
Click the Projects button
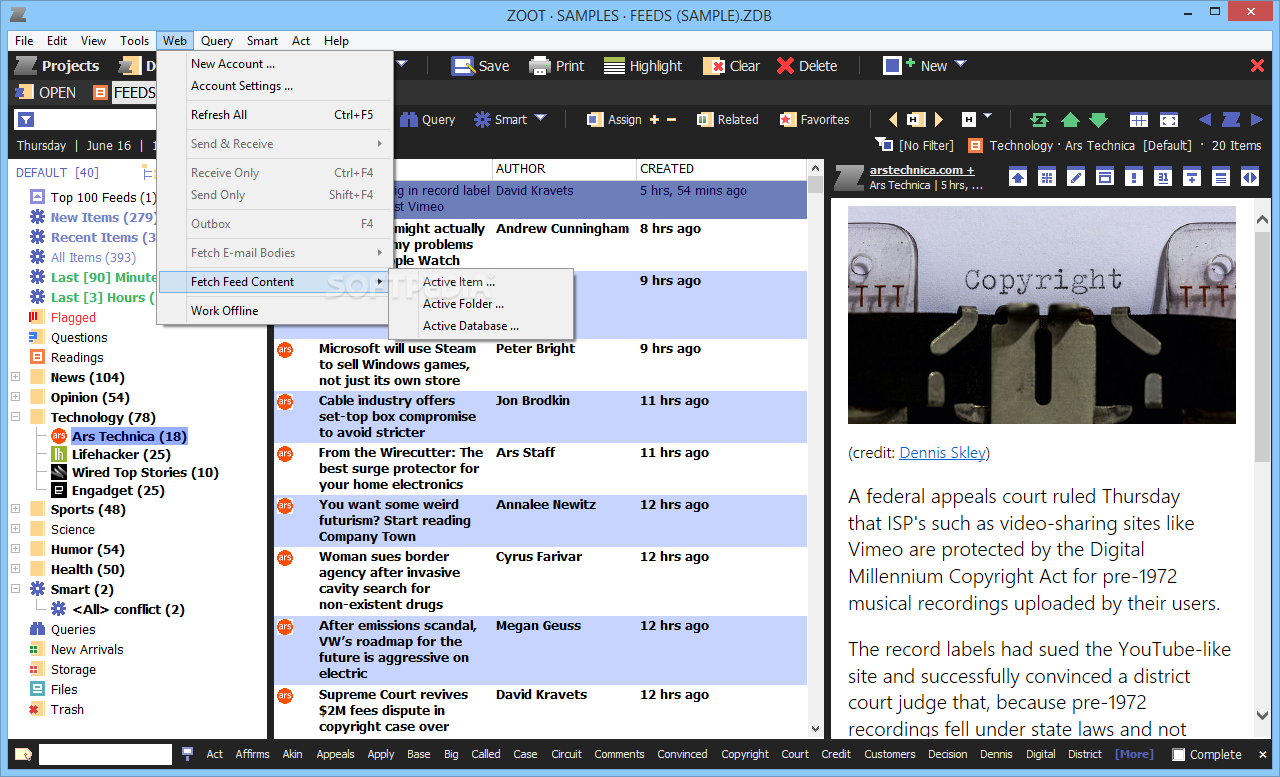pyautogui.click(x=56, y=66)
